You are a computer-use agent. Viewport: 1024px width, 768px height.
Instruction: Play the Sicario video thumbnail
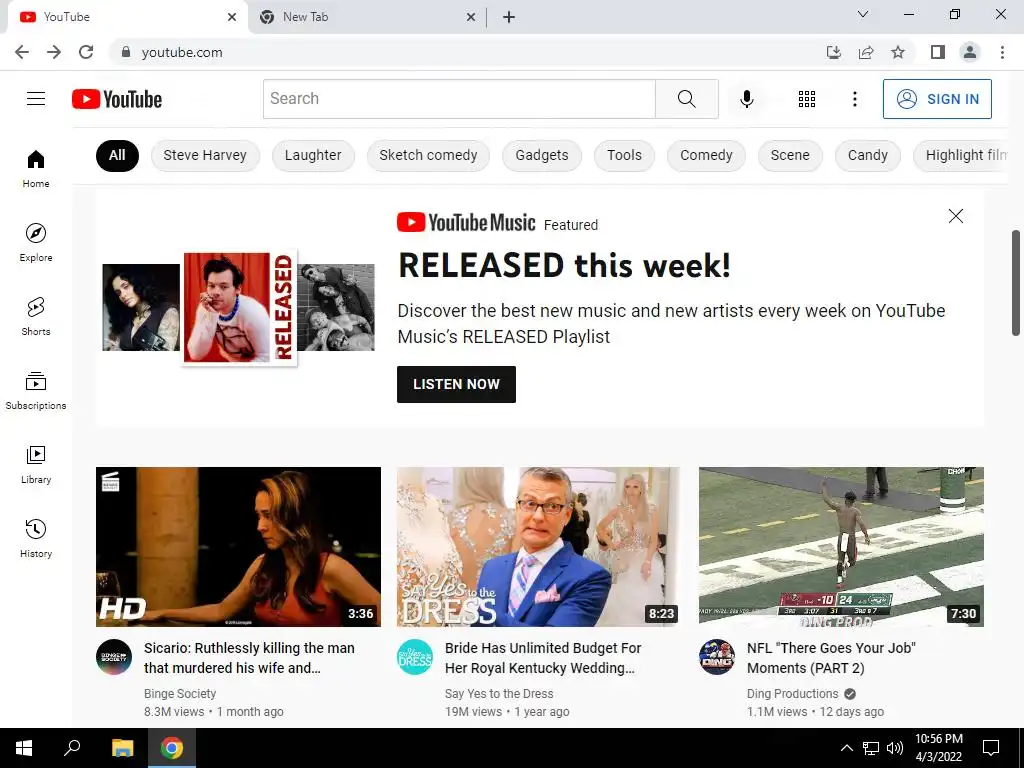238,547
